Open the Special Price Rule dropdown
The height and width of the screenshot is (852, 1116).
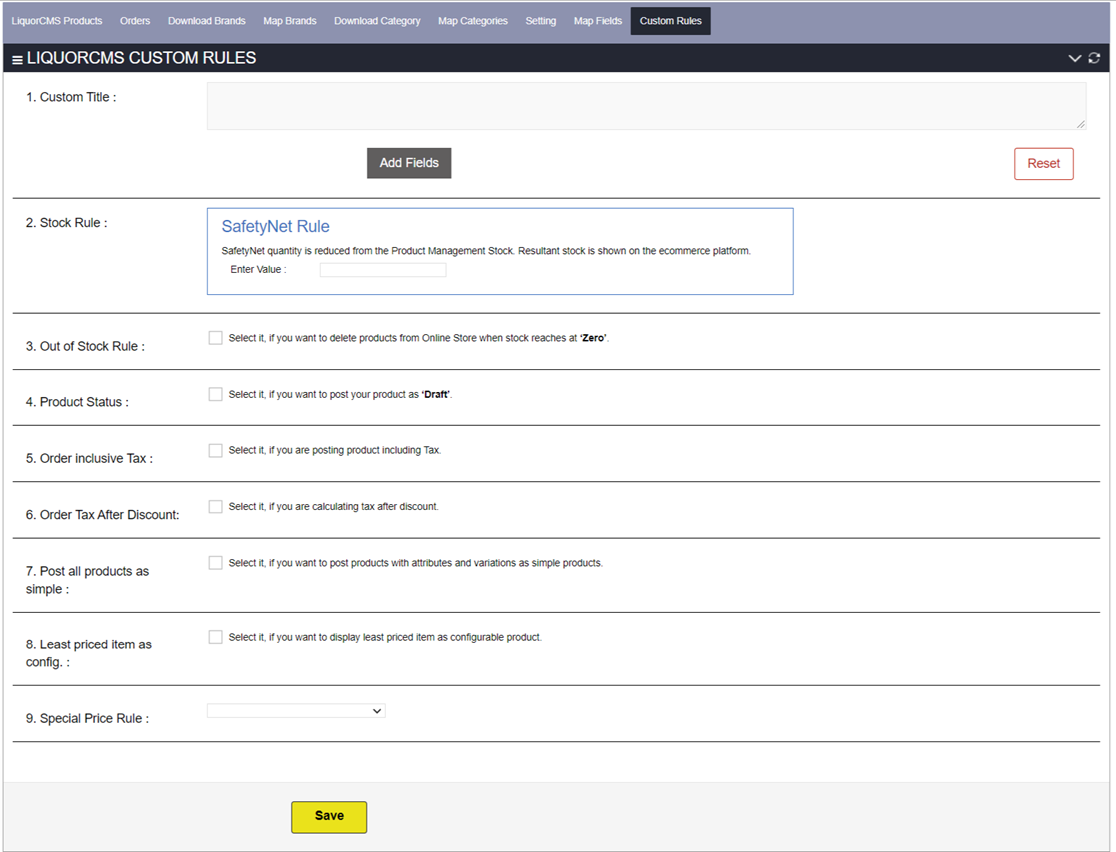pyautogui.click(x=296, y=710)
